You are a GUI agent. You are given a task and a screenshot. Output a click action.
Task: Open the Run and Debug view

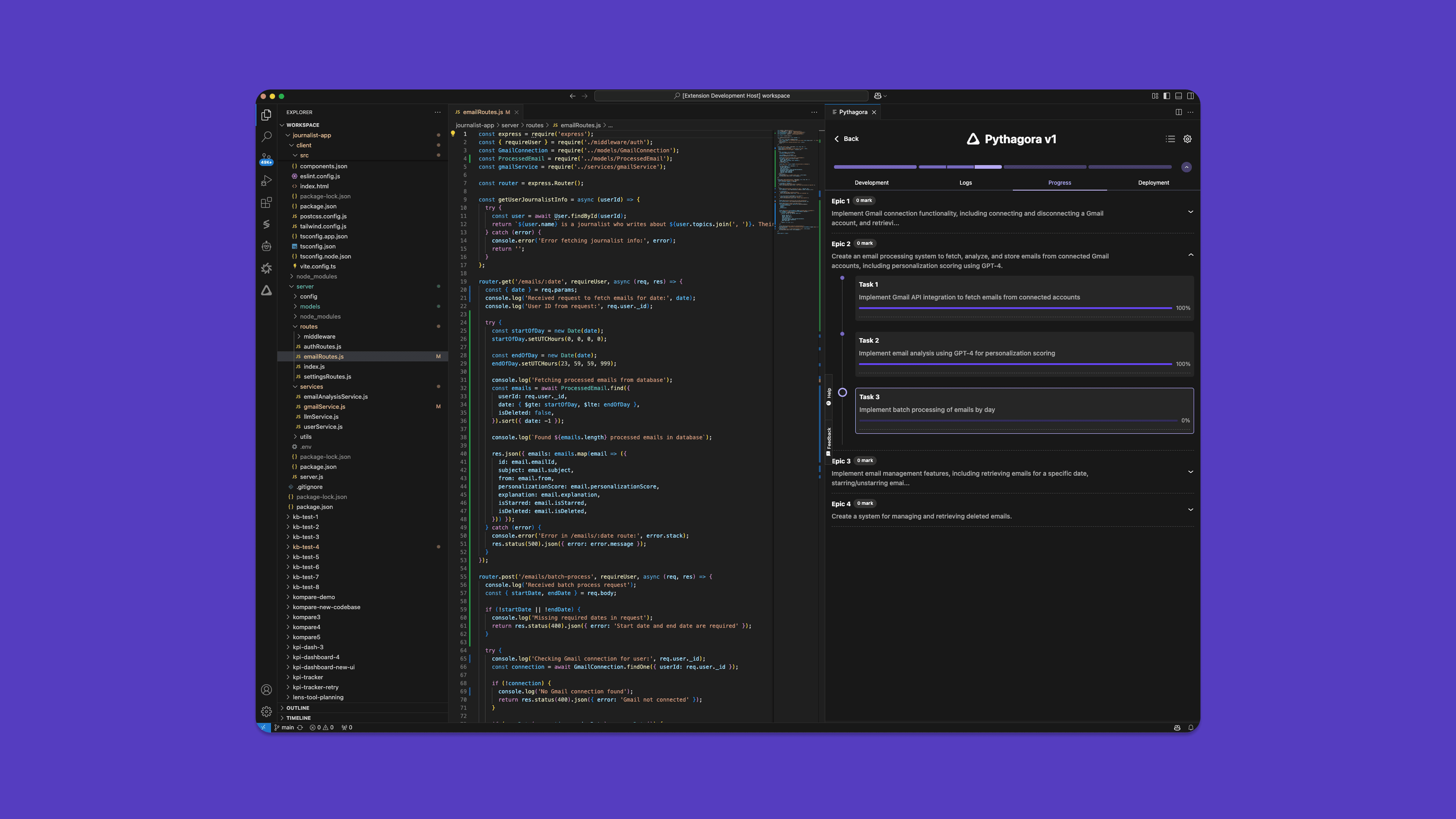coord(266,181)
